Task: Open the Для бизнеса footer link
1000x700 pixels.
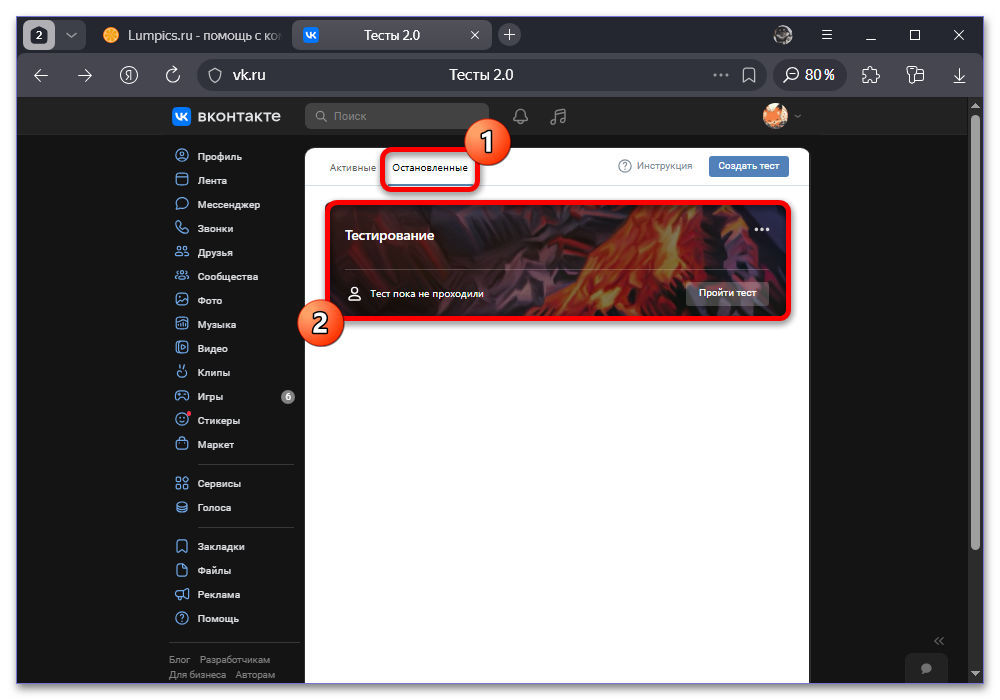Action: [197, 674]
